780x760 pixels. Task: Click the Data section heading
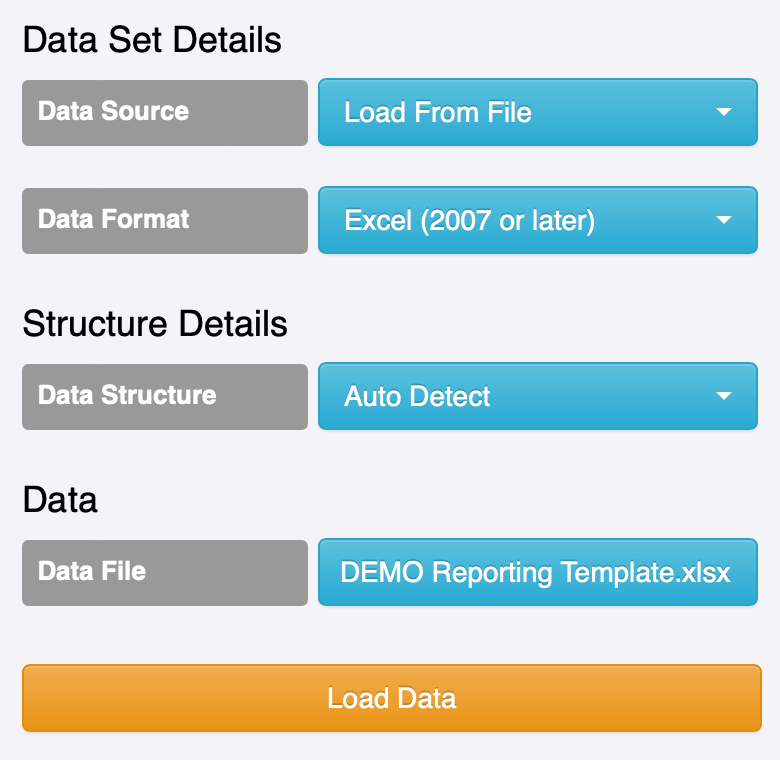point(60,500)
